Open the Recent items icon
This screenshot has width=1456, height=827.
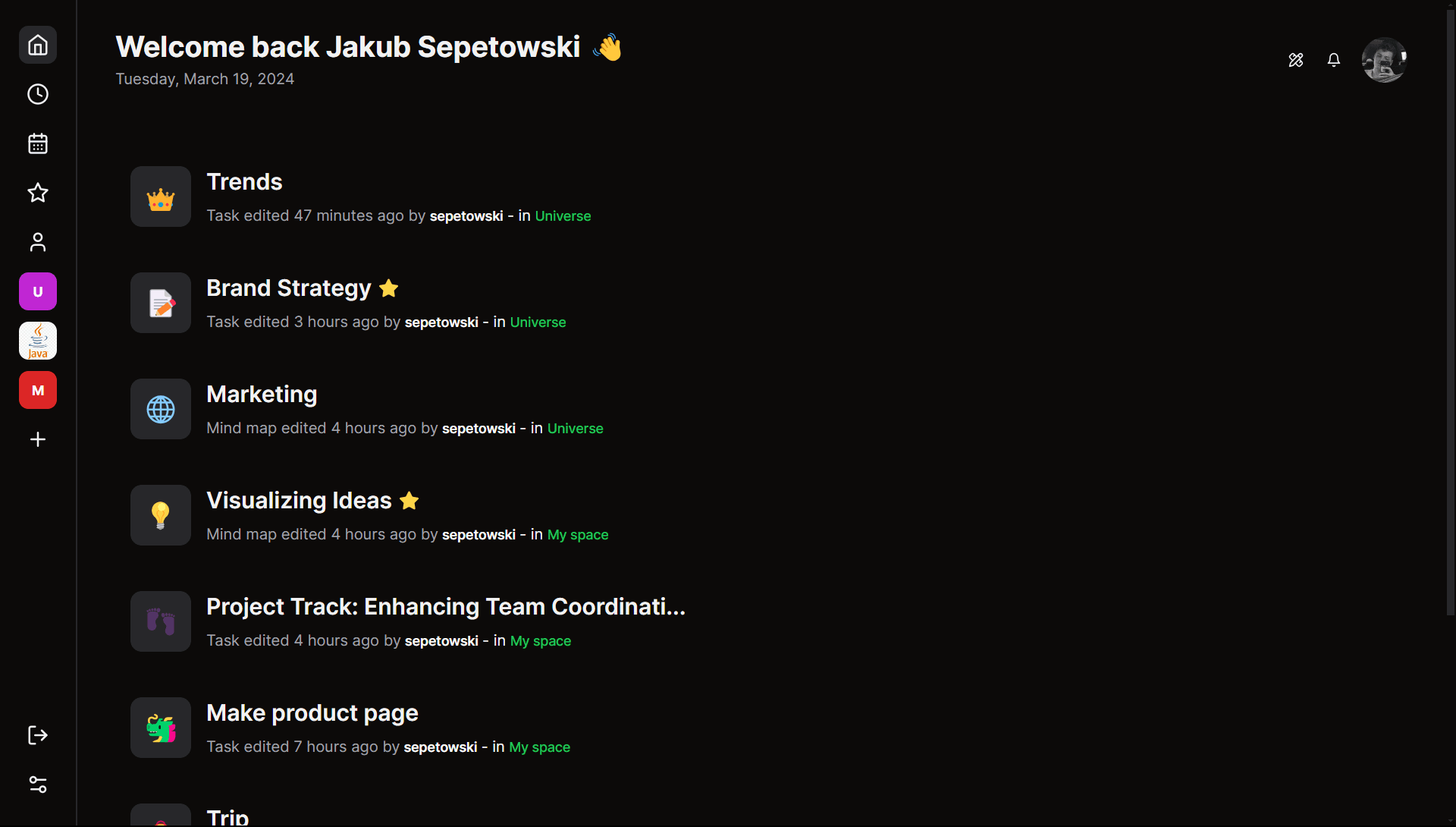coord(38,94)
